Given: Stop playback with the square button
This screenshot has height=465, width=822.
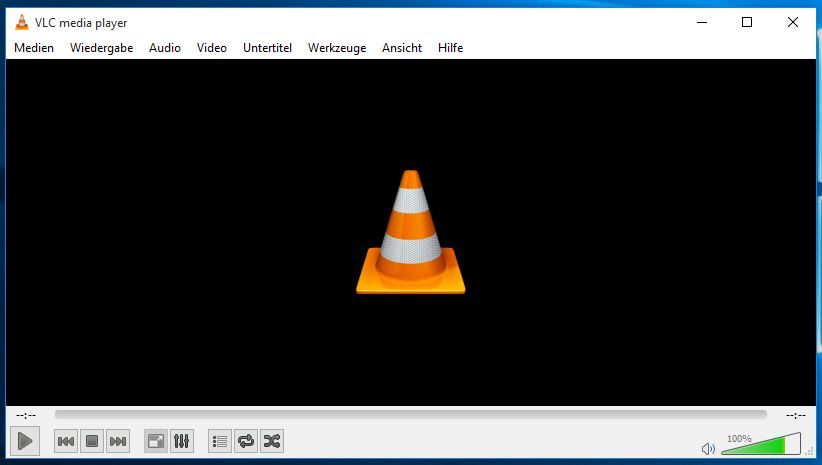Looking at the screenshot, I should point(92,441).
